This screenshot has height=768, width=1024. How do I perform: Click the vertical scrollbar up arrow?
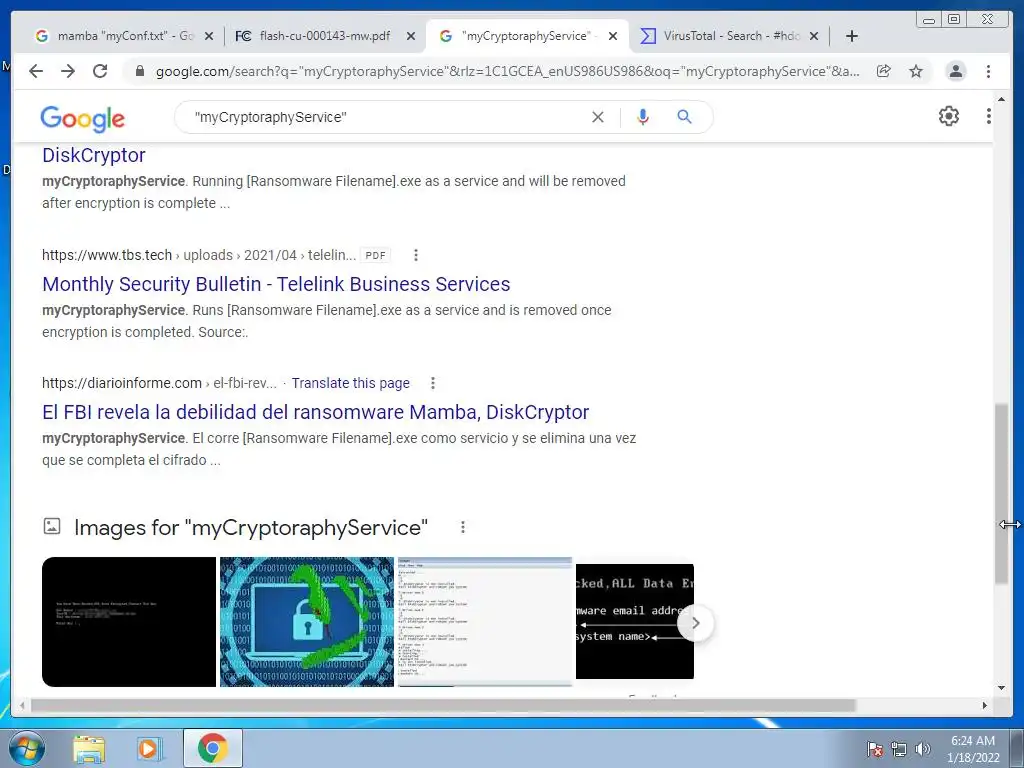click(x=1001, y=100)
